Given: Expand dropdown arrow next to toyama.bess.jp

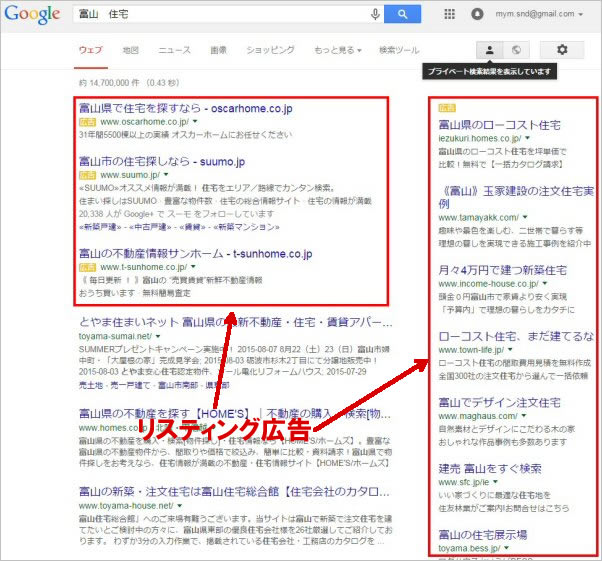Looking at the screenshot, I should [507, 548].
